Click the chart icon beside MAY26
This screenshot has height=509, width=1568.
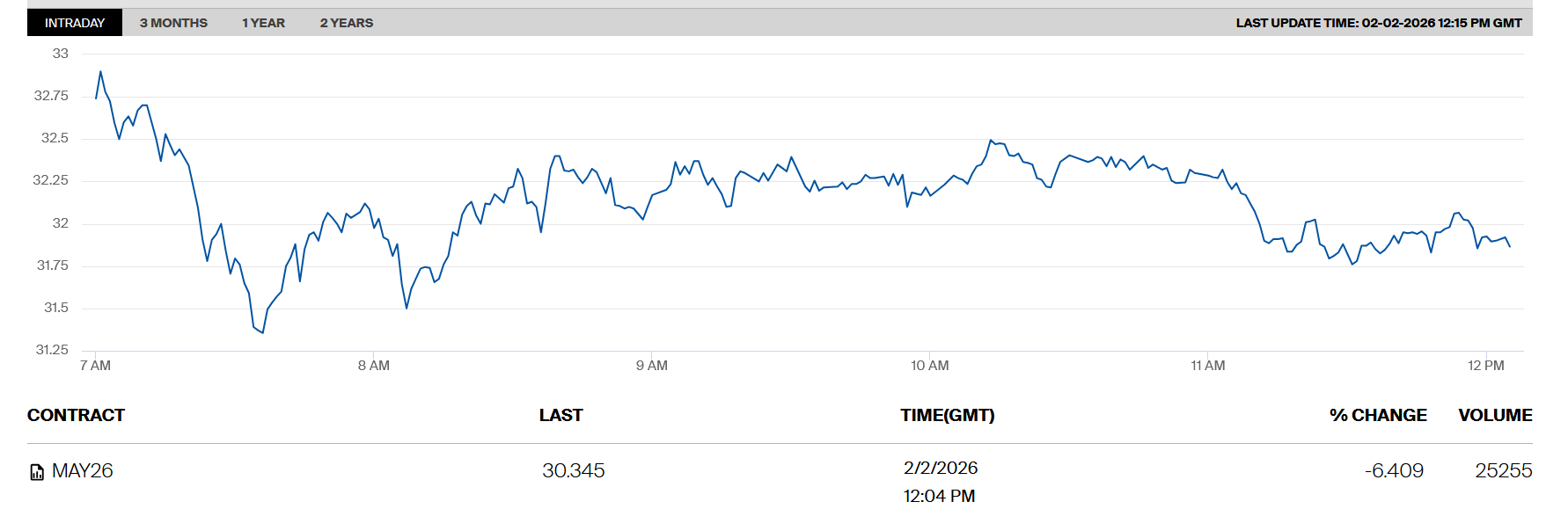pos(37,472)
